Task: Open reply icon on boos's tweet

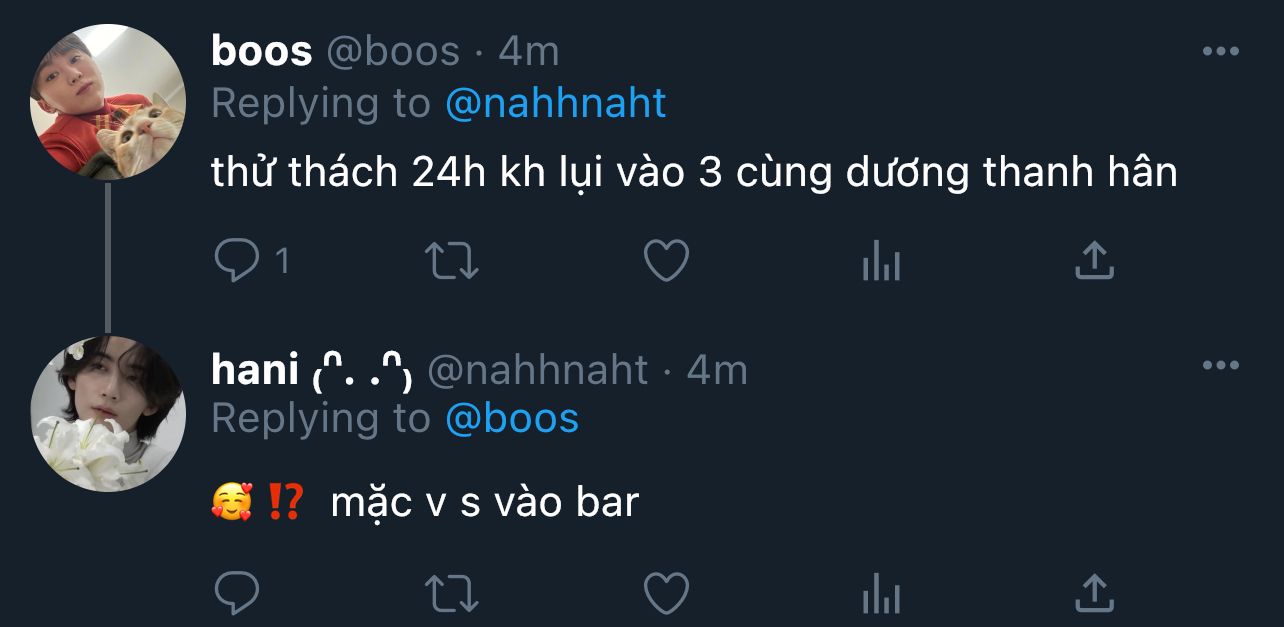Action: 237,261
